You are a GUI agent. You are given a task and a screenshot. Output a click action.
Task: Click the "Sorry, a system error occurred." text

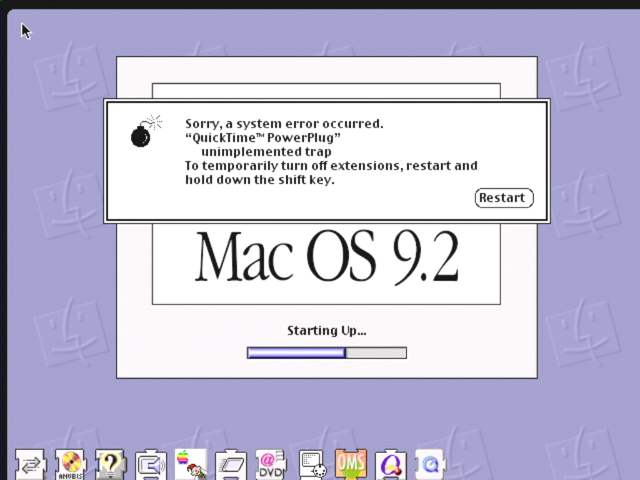pyautogui.click(x=284, y=124)
